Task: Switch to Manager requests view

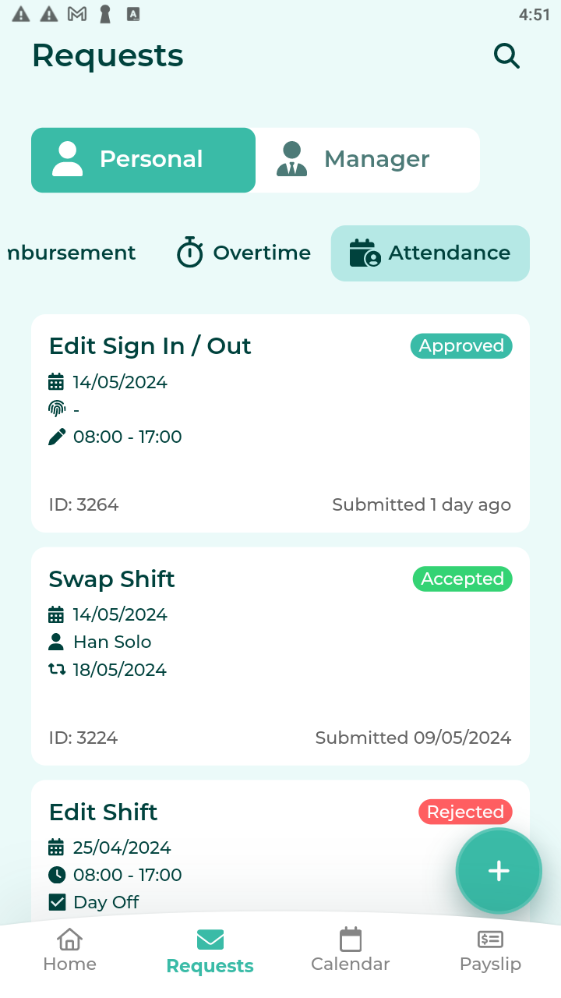Action: click(367, 160)
